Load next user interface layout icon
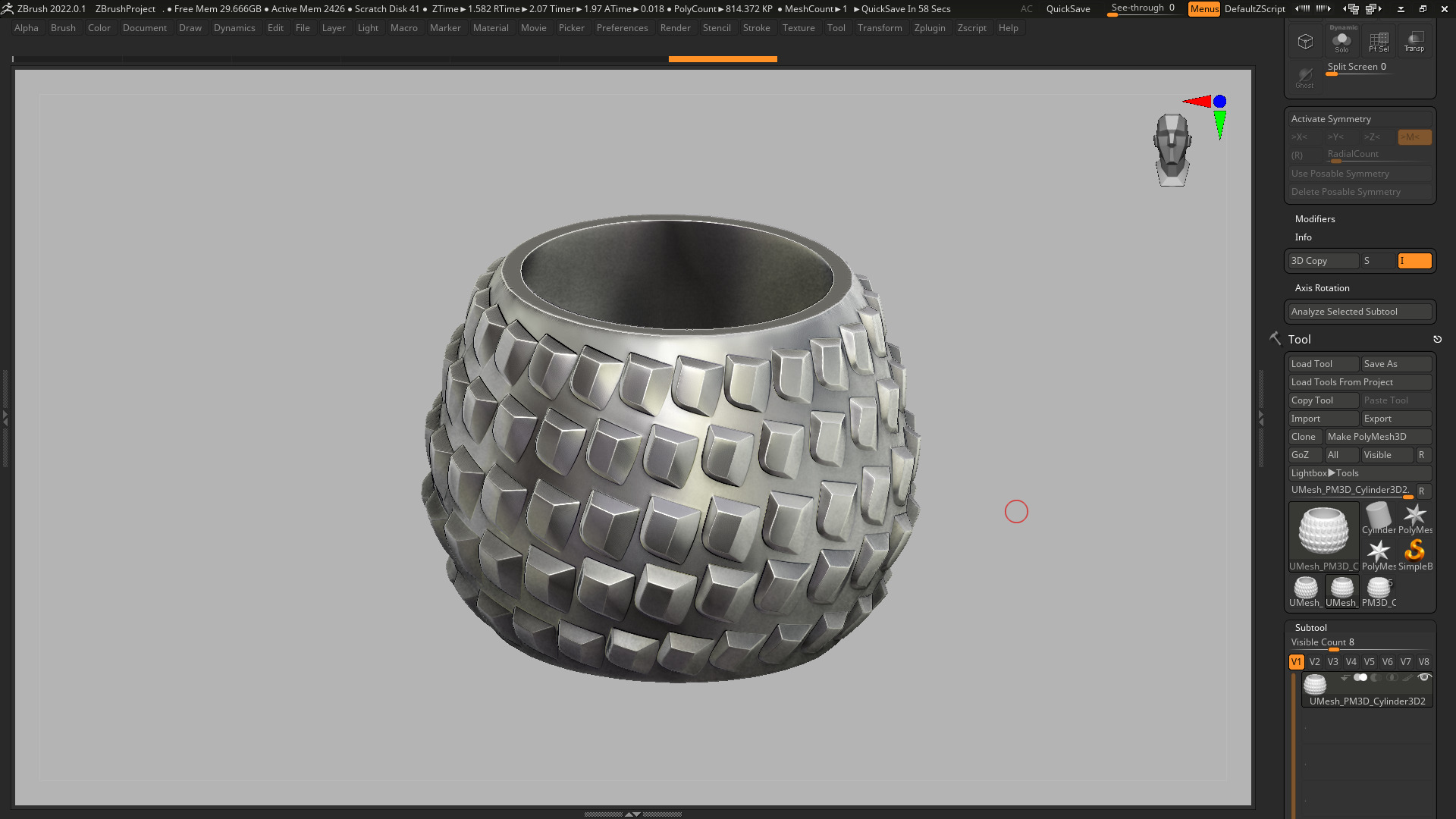1456x819 pixels. [x=1374, y=9]
